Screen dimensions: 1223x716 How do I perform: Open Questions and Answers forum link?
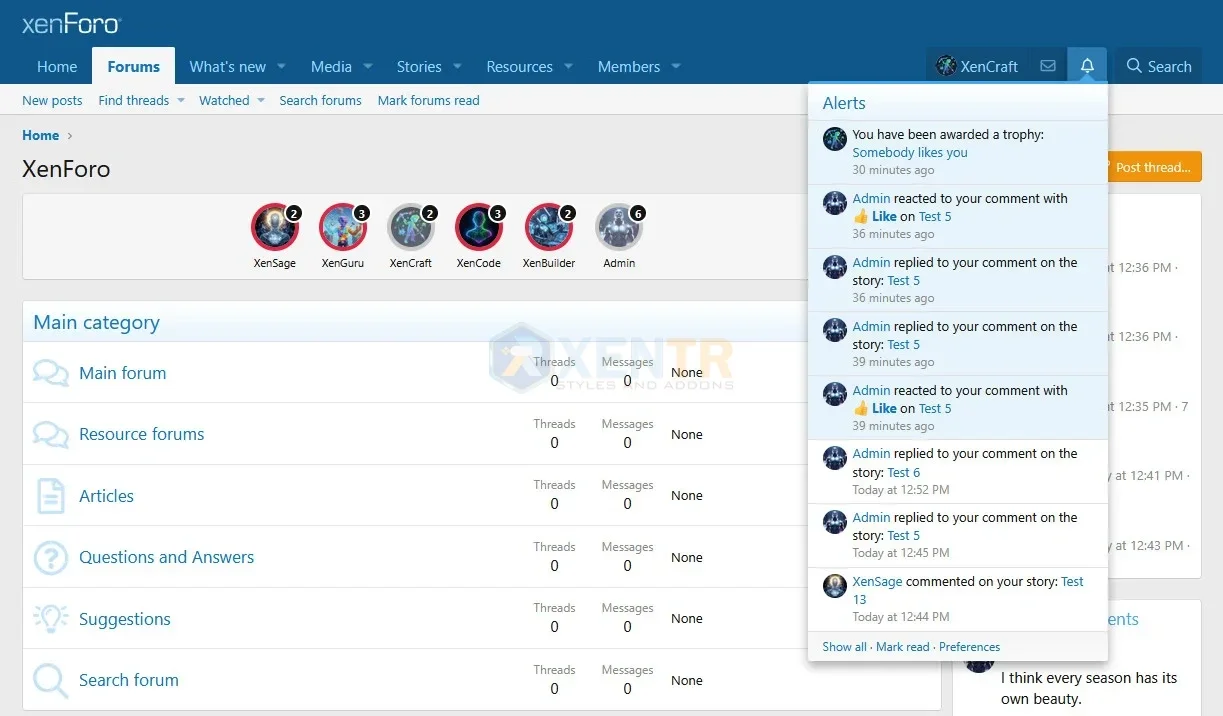click(x=167, y=557)
